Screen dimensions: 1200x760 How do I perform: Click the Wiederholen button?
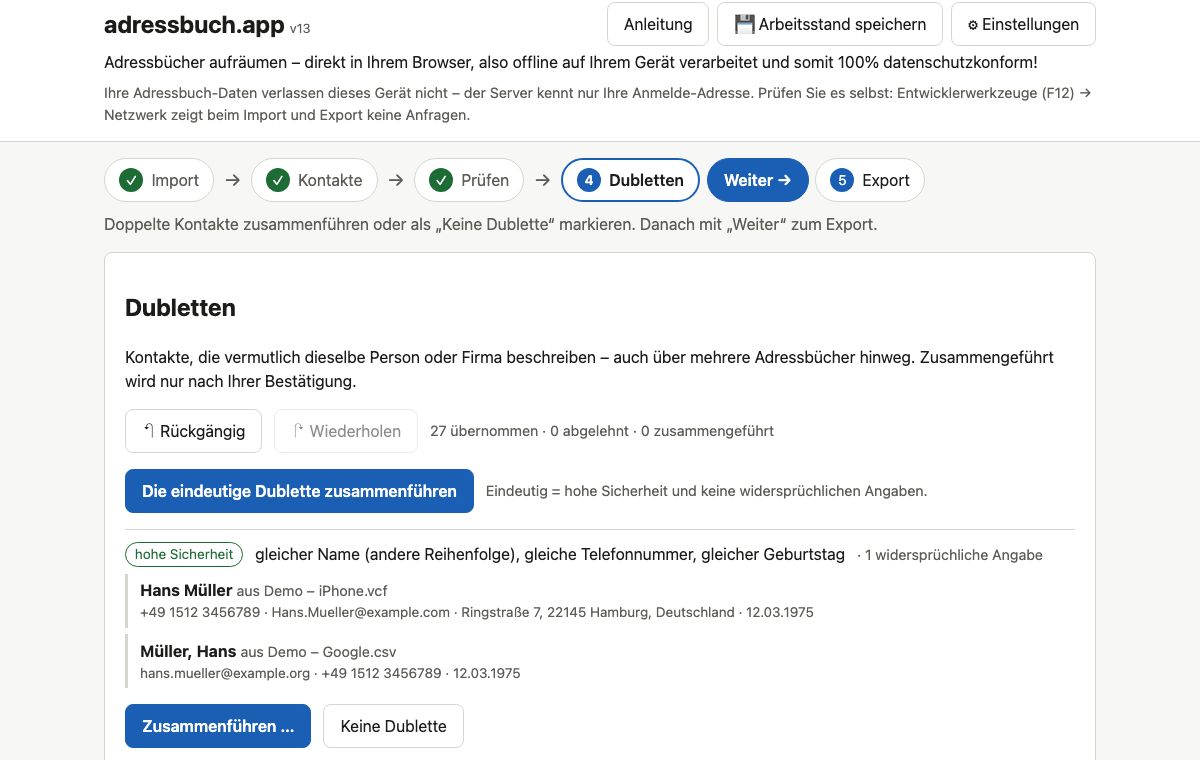346,431
